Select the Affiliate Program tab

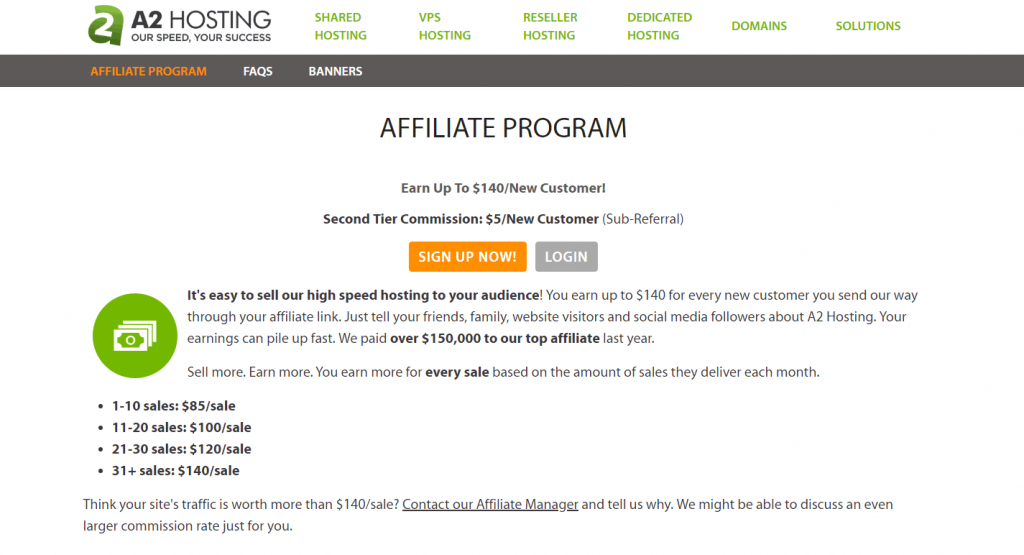pyautogui.click(x=148, y=71)
